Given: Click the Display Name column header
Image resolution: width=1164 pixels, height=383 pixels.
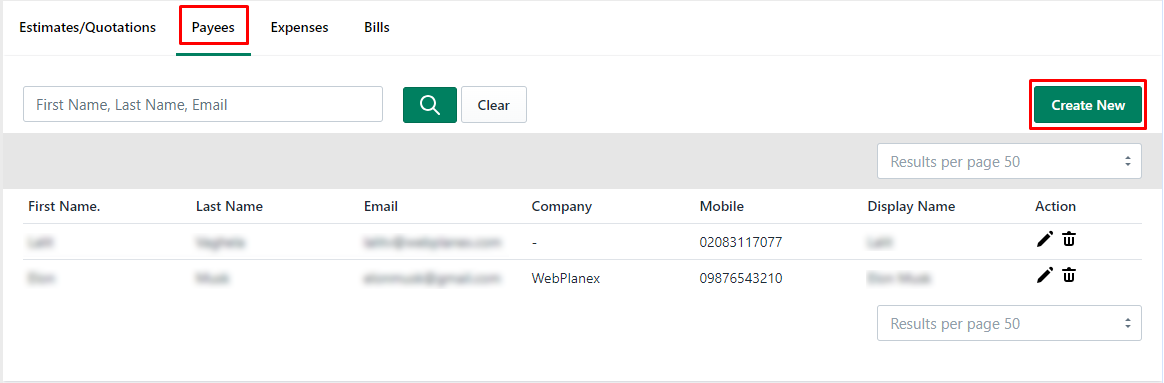Looking at the screenshot, I should coord(911,206).
